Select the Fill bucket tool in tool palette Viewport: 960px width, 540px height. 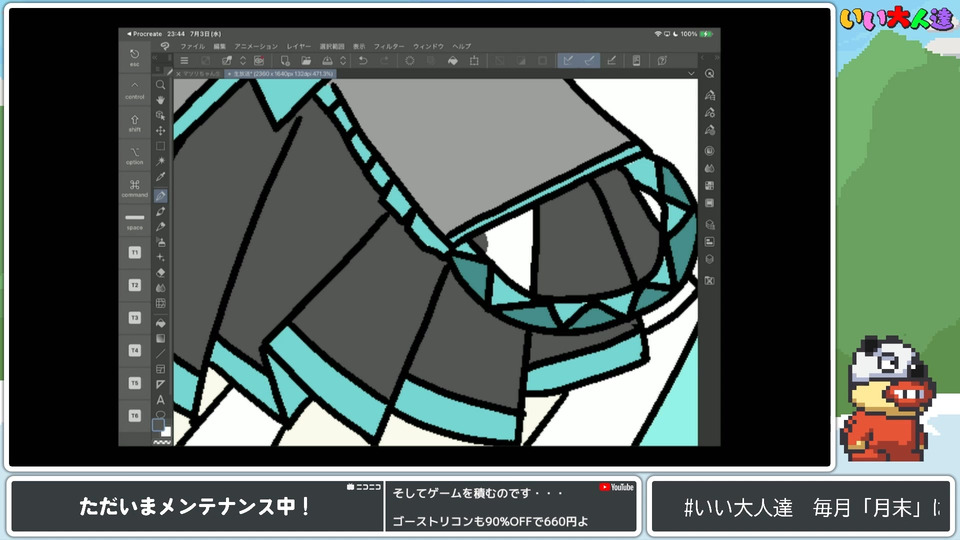(x=160, y=323)
